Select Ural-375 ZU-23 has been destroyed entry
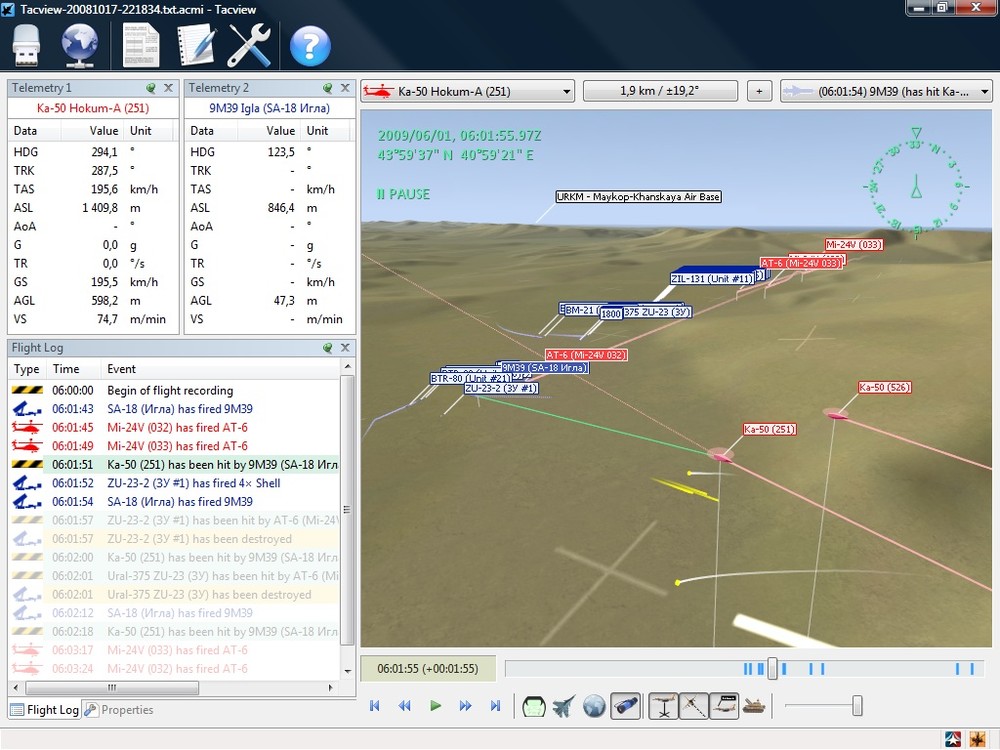Viewport: 1000px width, 750px height. tap(175, 594)
